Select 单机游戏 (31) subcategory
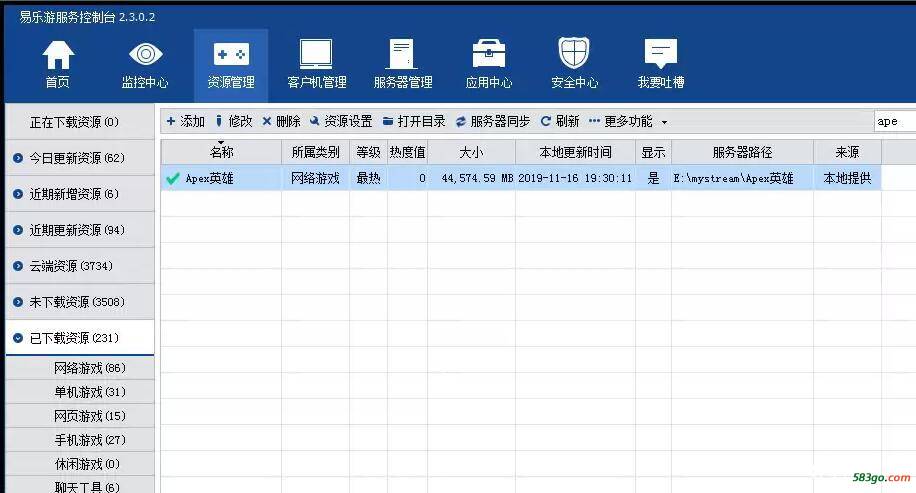916x493 pixels. click(80, 392)
